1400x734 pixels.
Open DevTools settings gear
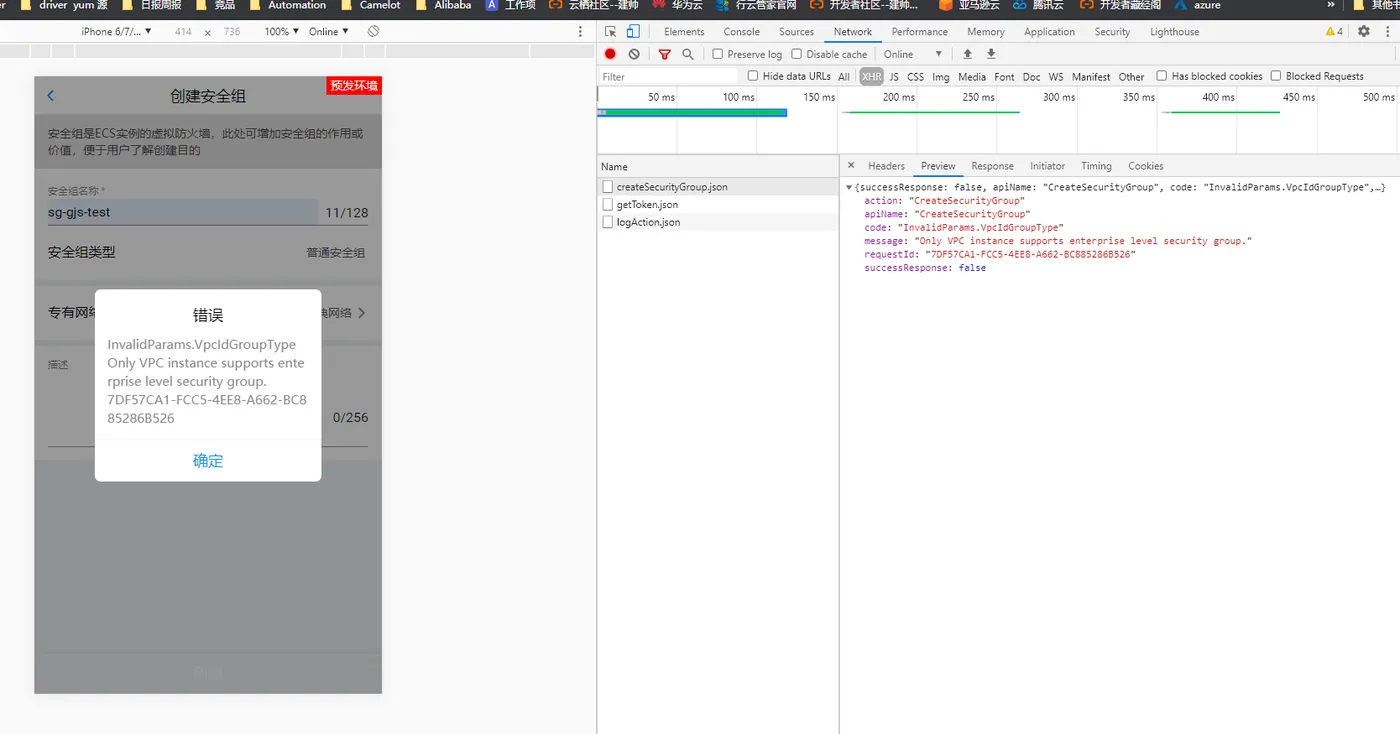1364,32
